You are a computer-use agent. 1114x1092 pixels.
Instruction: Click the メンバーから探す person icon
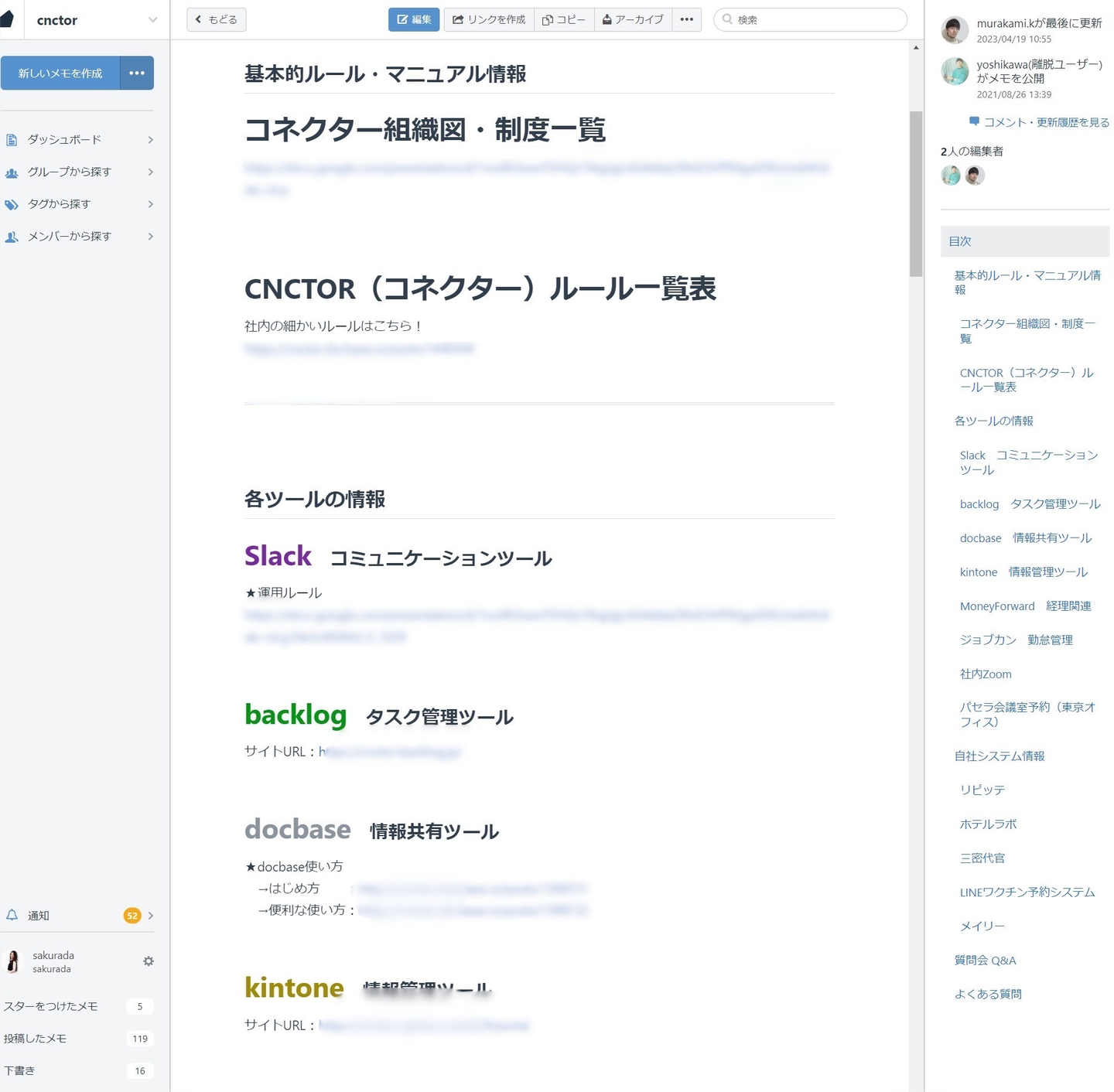pos(12,237)
